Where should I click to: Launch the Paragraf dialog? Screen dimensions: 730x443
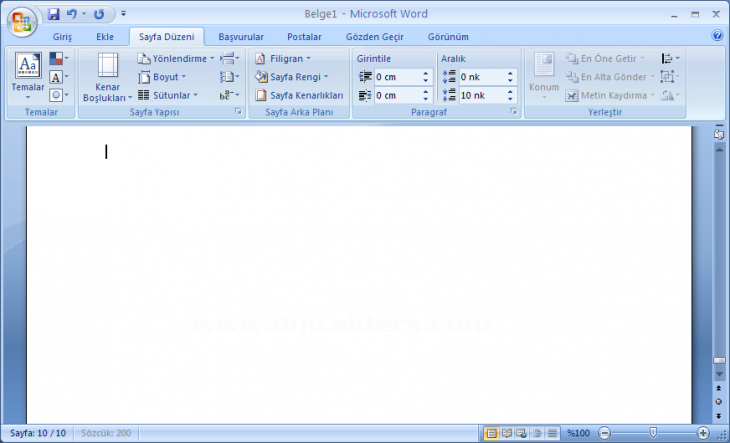514,112
